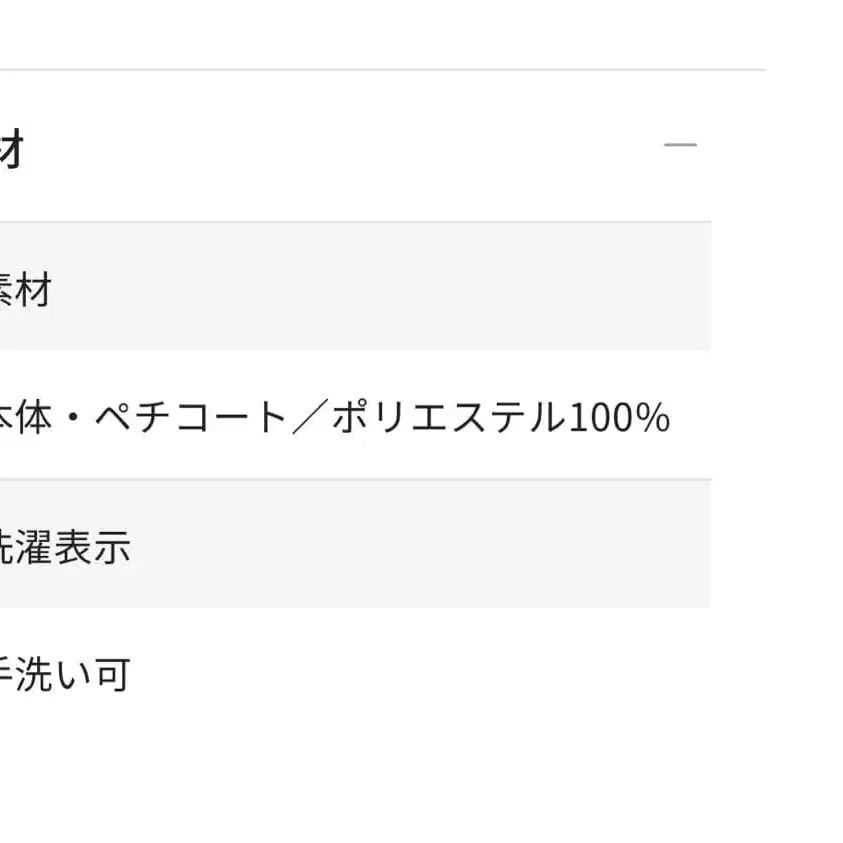
Task: Toggle visibility of the material information section
Action: (681, 144)
